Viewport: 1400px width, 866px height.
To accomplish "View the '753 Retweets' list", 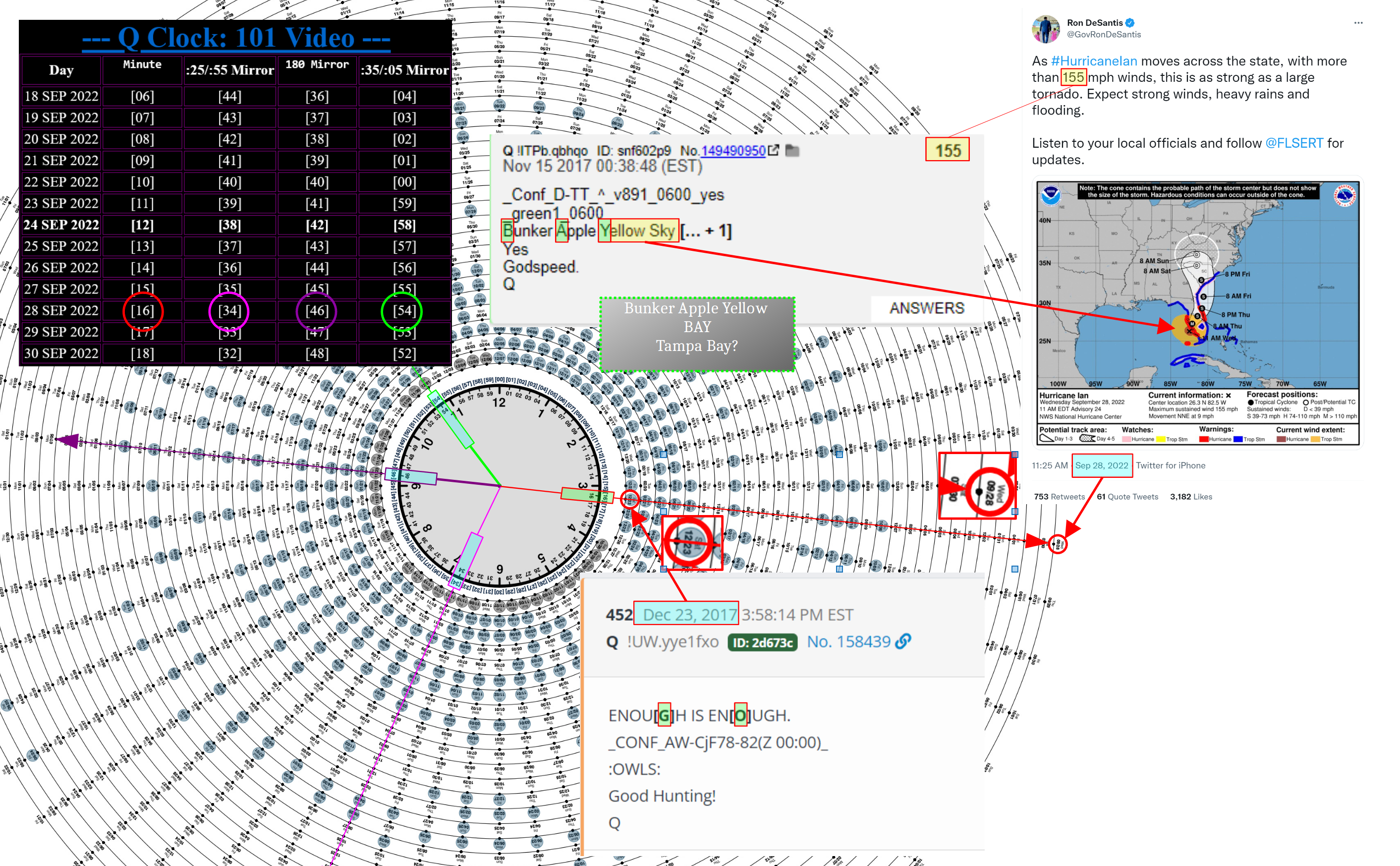I will pyautogui.click(x=1060, y=497).
